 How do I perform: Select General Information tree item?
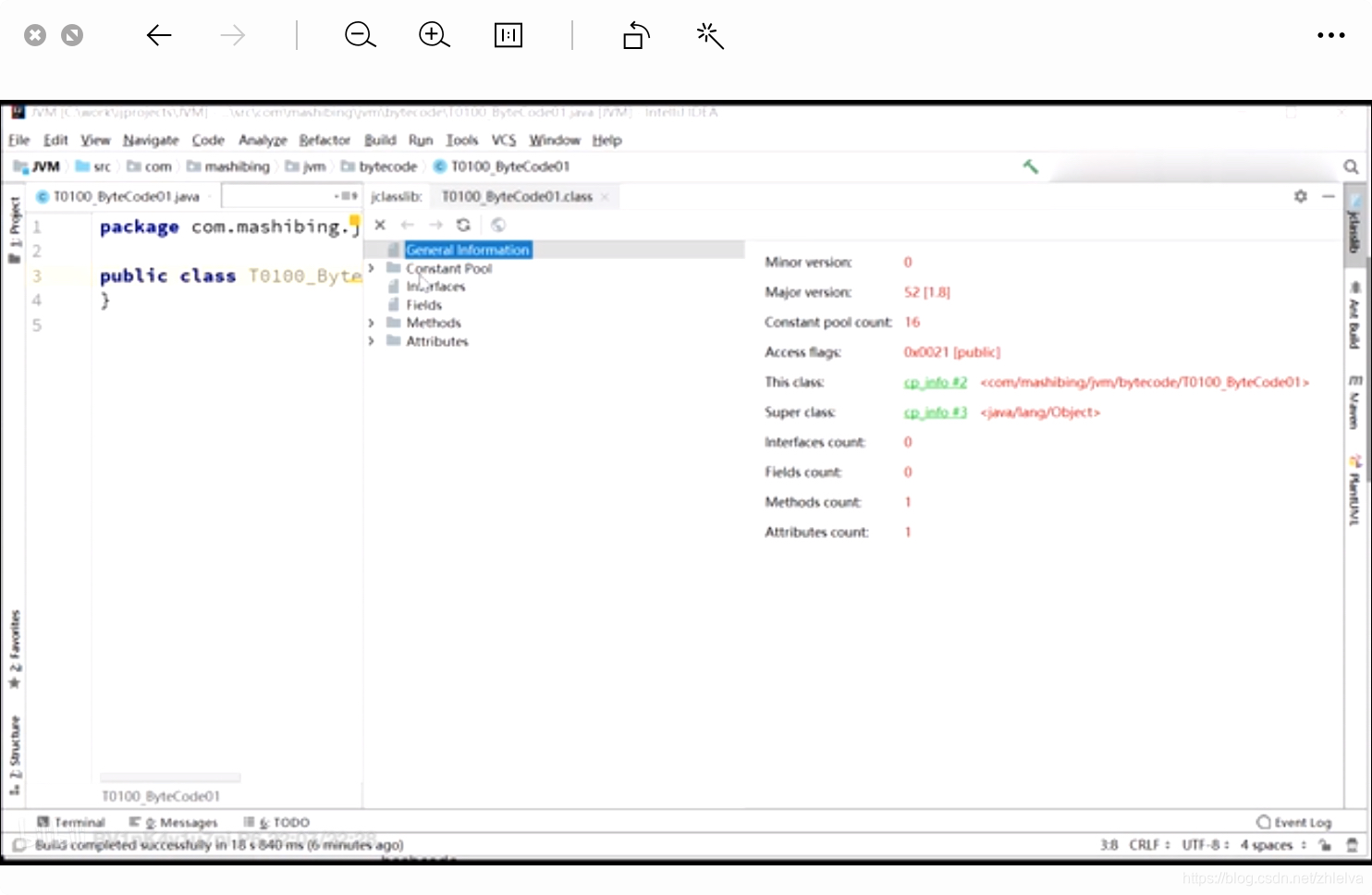point(468,250)
